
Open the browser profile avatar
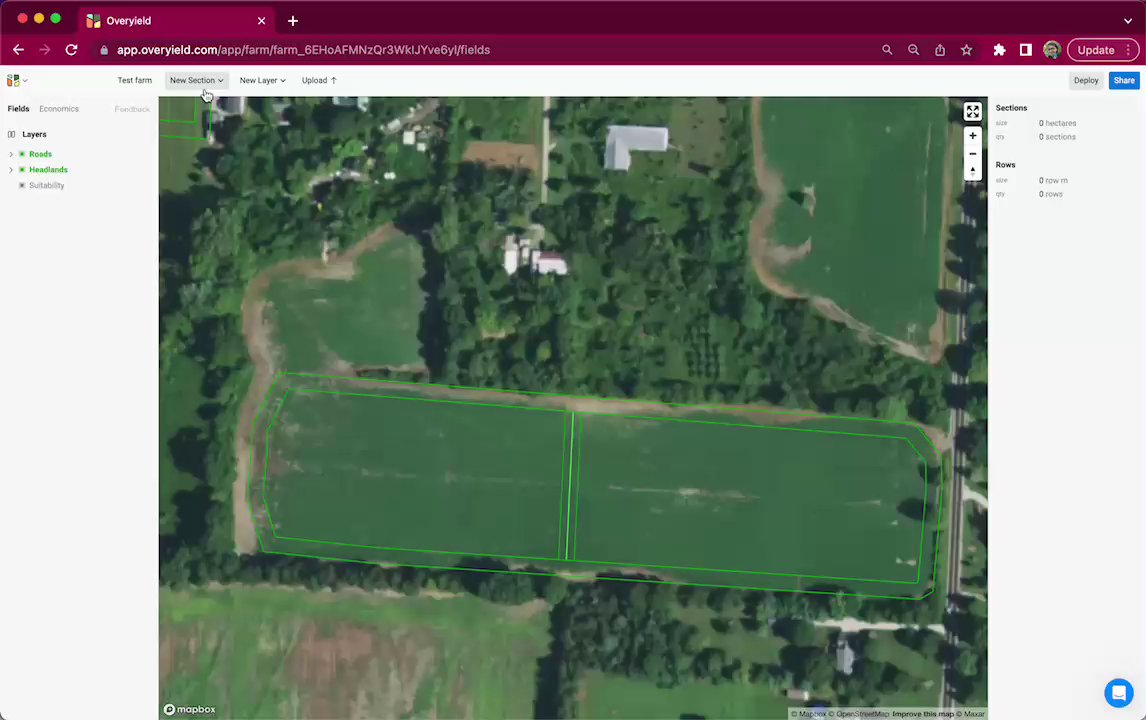(1052, 50)
